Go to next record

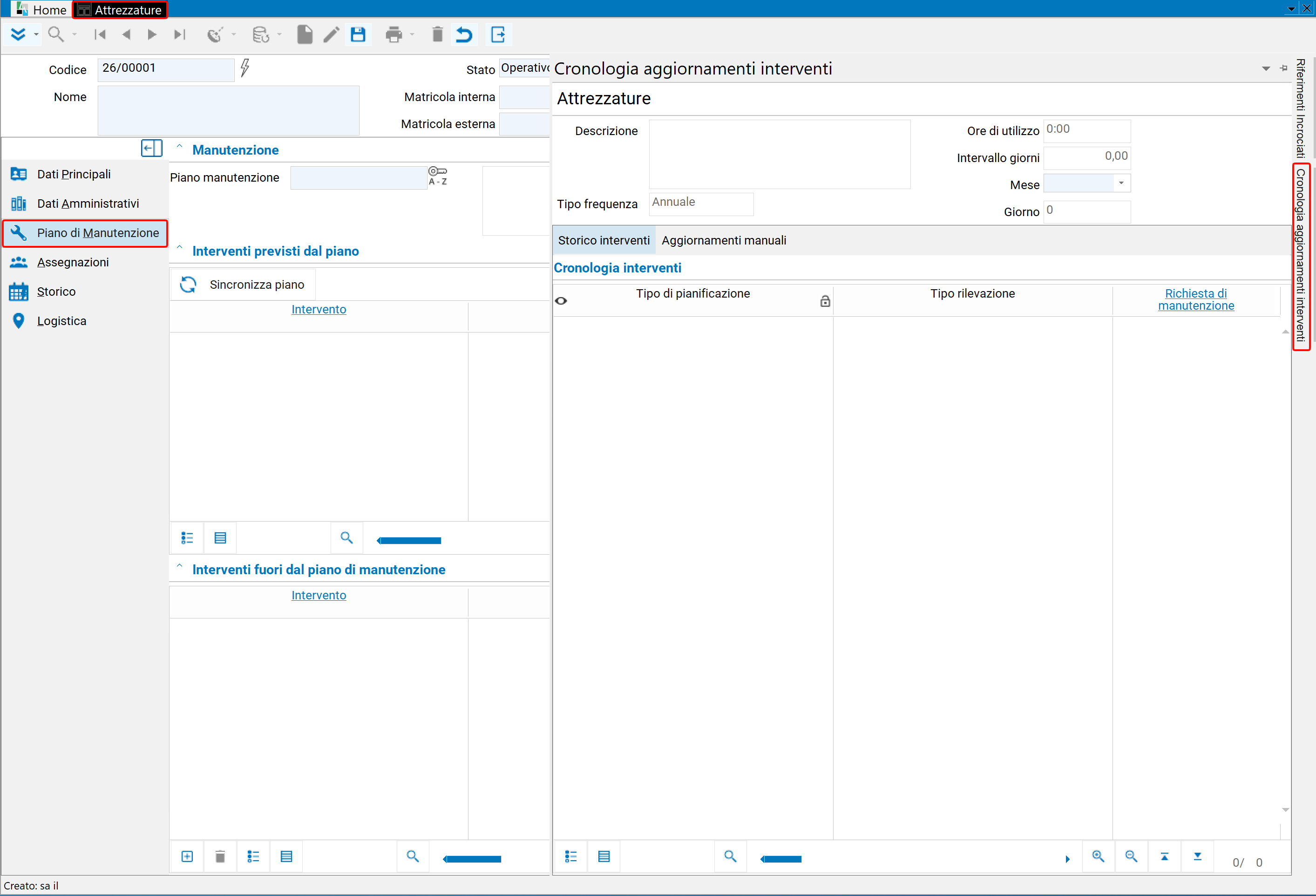point(152,34)
